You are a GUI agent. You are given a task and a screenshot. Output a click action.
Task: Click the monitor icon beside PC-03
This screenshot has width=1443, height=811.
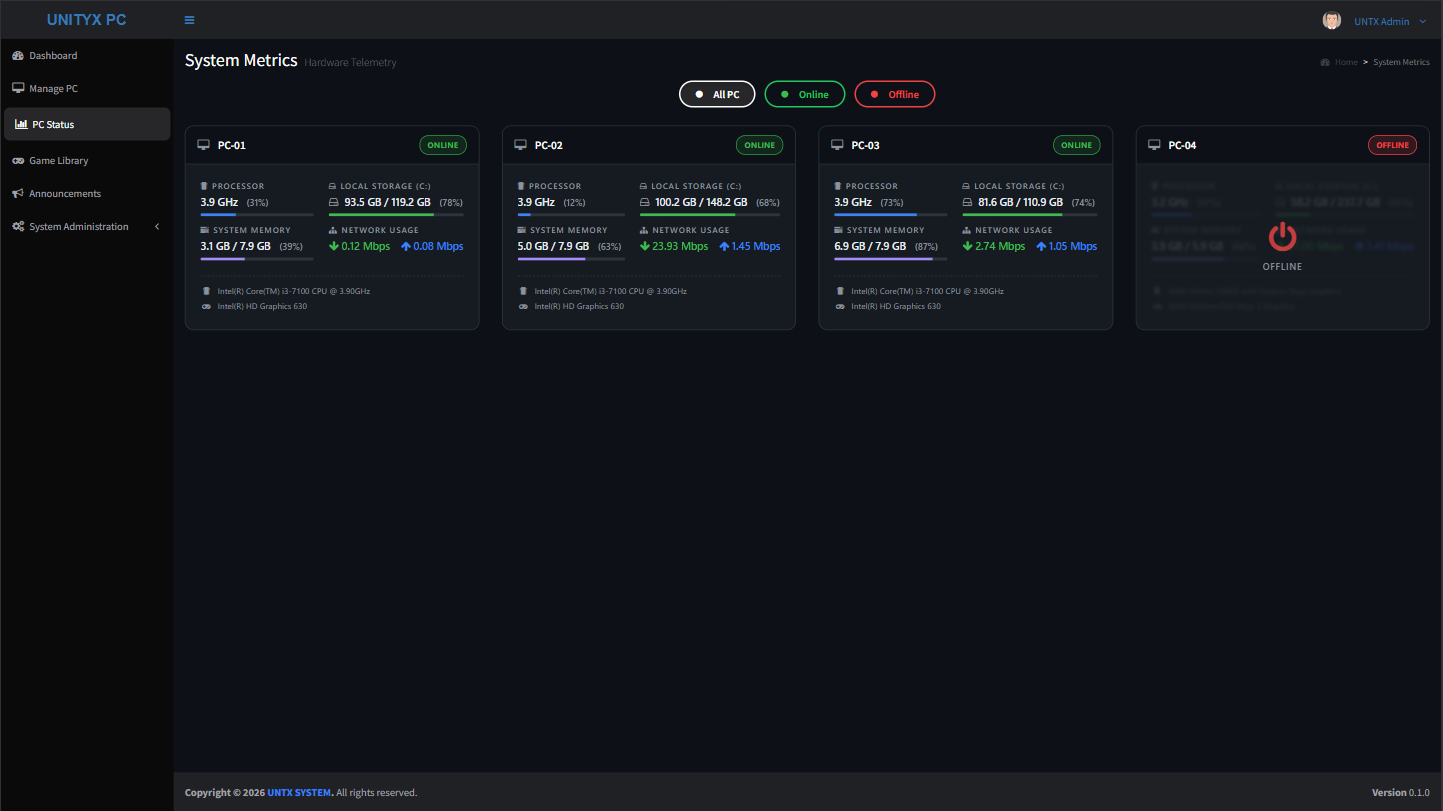click(x=837, y=145)
